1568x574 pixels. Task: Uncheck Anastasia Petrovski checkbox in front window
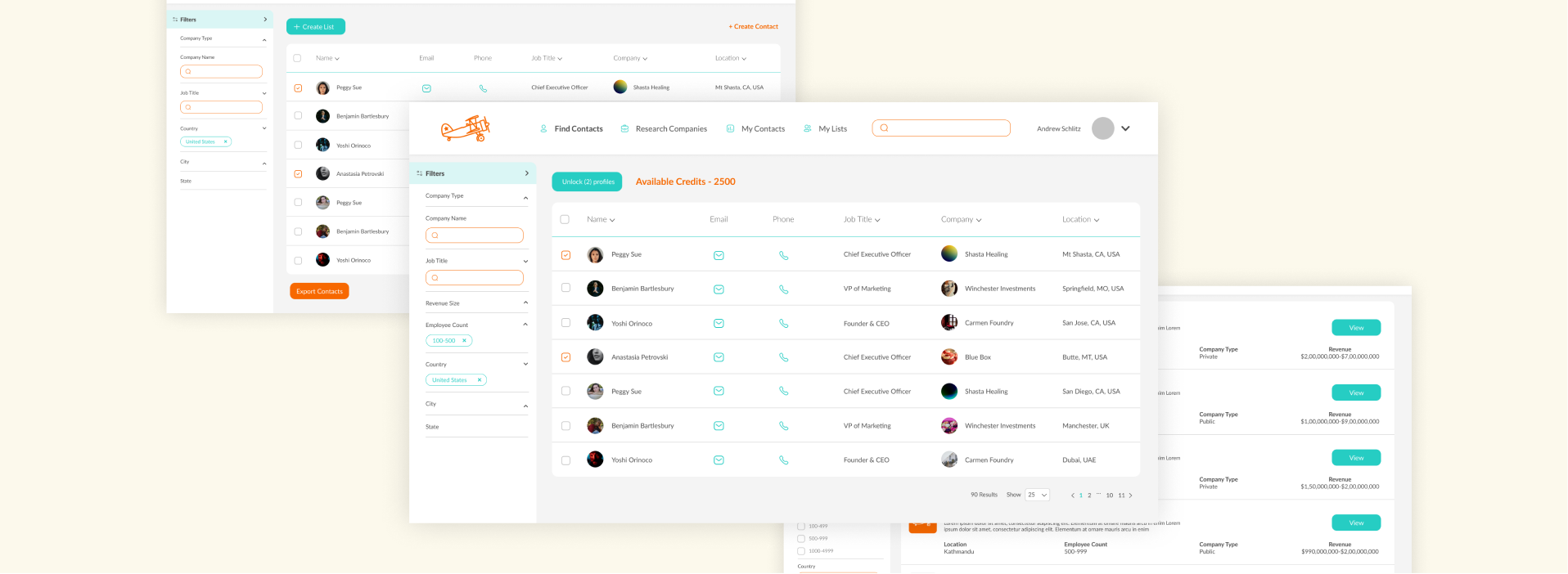click(x=565, y=357)
